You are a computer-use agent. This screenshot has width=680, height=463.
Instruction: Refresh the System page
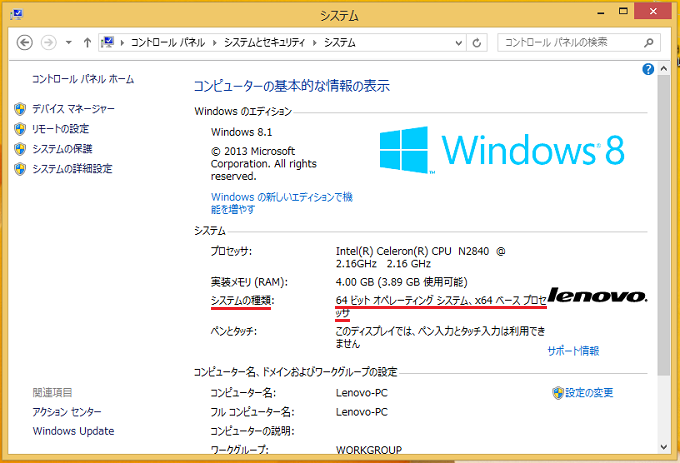tap(477, 43)
